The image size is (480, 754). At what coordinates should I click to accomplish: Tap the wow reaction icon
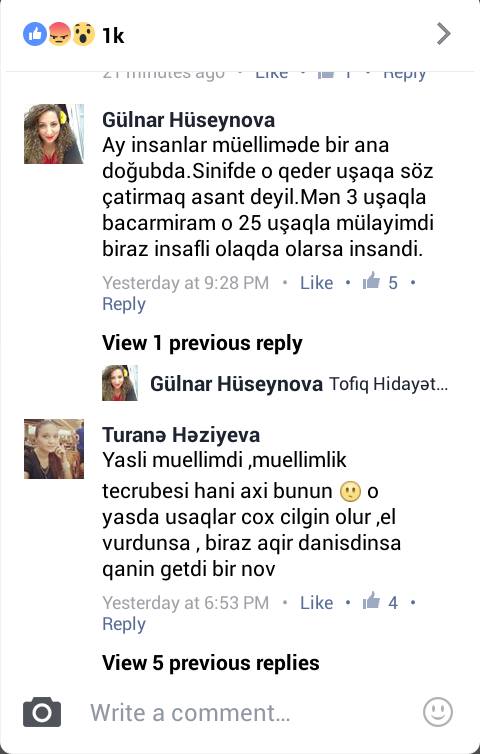click(x=83, y=34)
